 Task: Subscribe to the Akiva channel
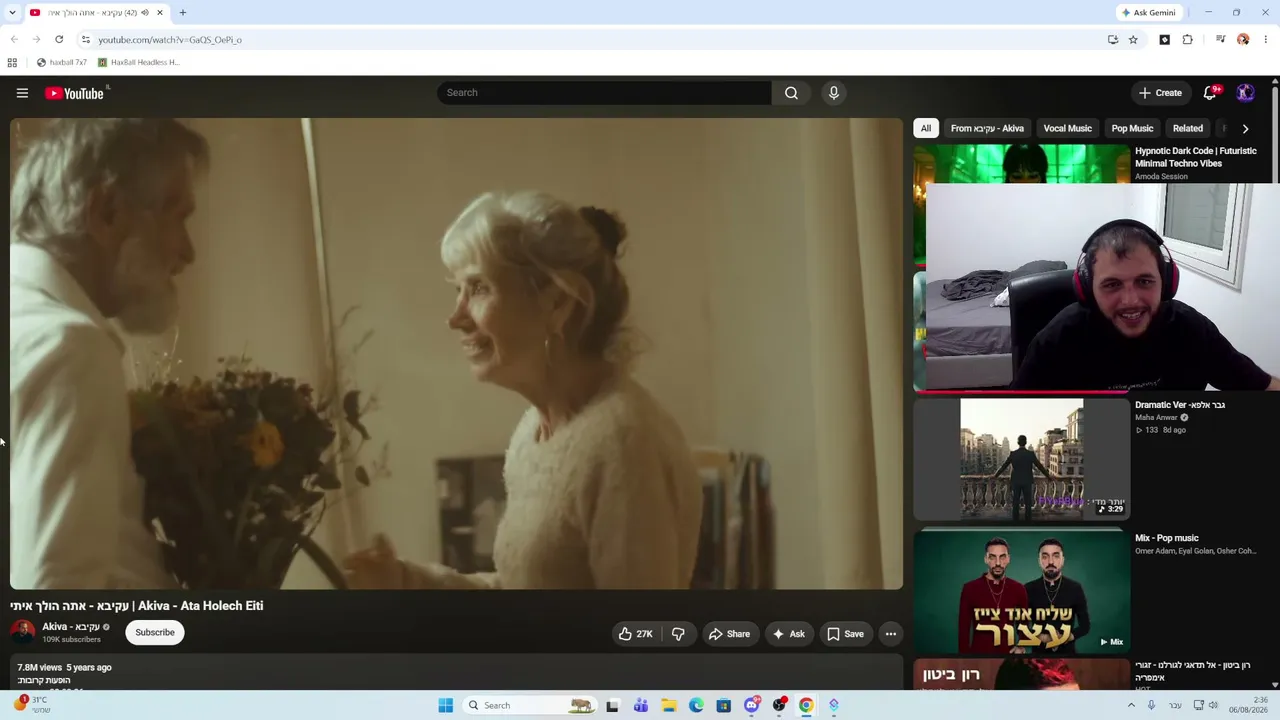(x=155, y=632)
